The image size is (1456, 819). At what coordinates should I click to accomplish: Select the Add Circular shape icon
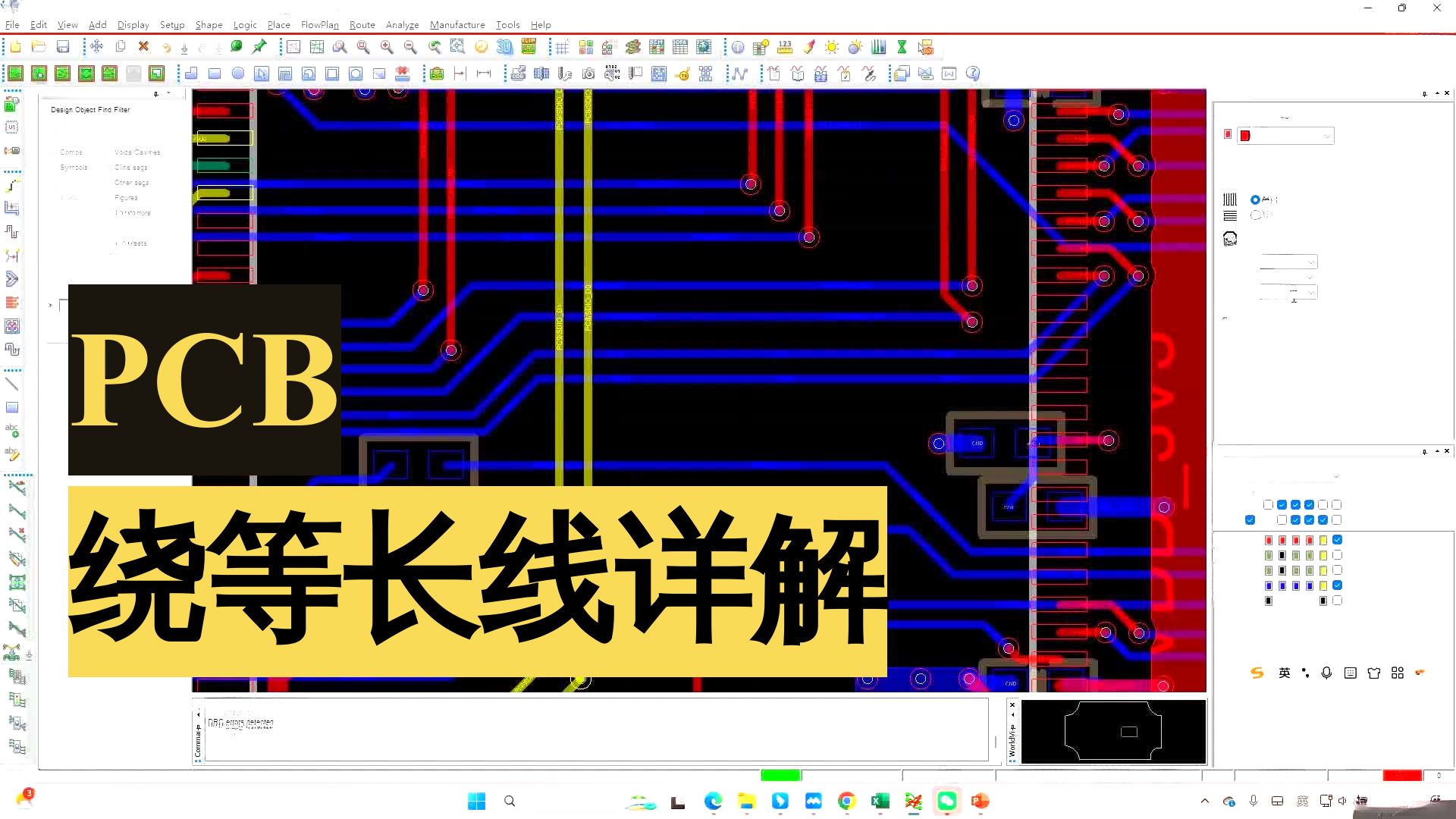238,74
